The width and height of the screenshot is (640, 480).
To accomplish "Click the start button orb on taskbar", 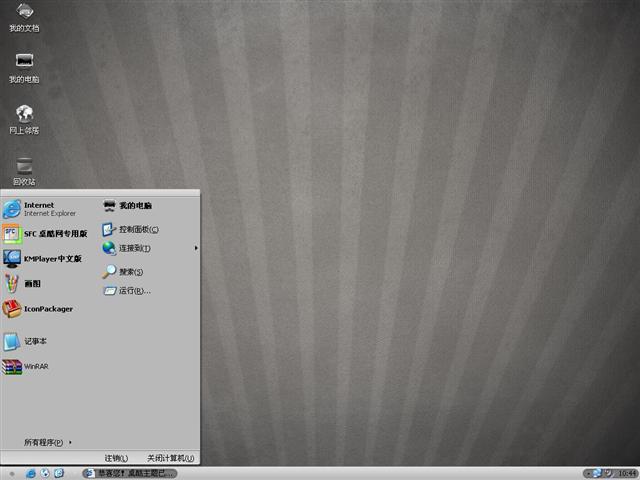I will tap(12, 473).
